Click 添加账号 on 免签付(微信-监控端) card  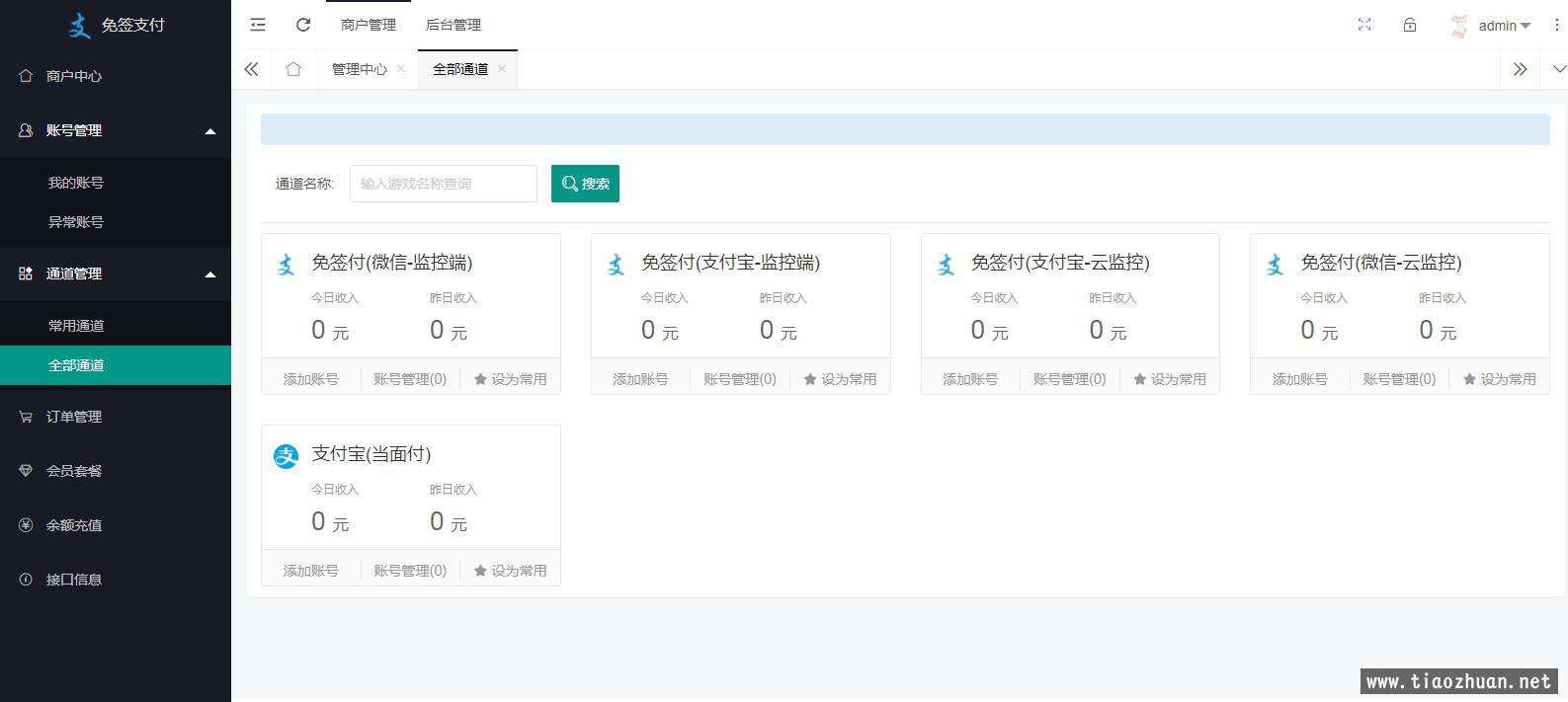click(311, 379)
